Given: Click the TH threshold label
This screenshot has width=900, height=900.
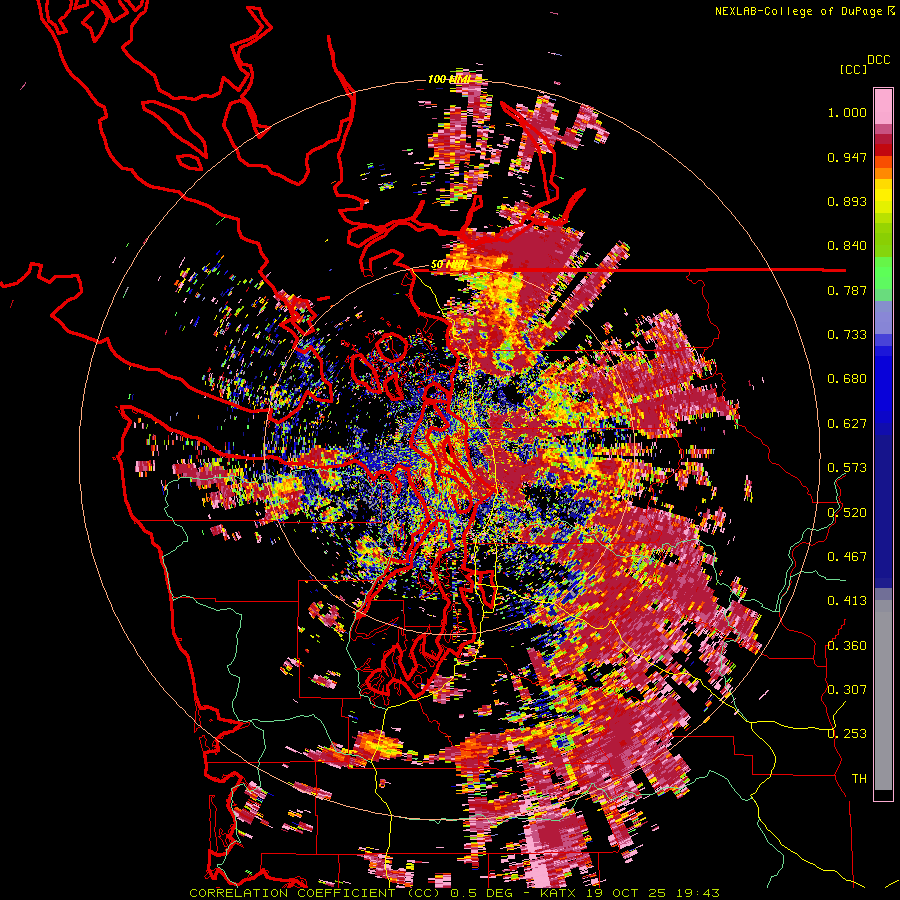Looking at the screenshot, I should [x=859, y=779].
